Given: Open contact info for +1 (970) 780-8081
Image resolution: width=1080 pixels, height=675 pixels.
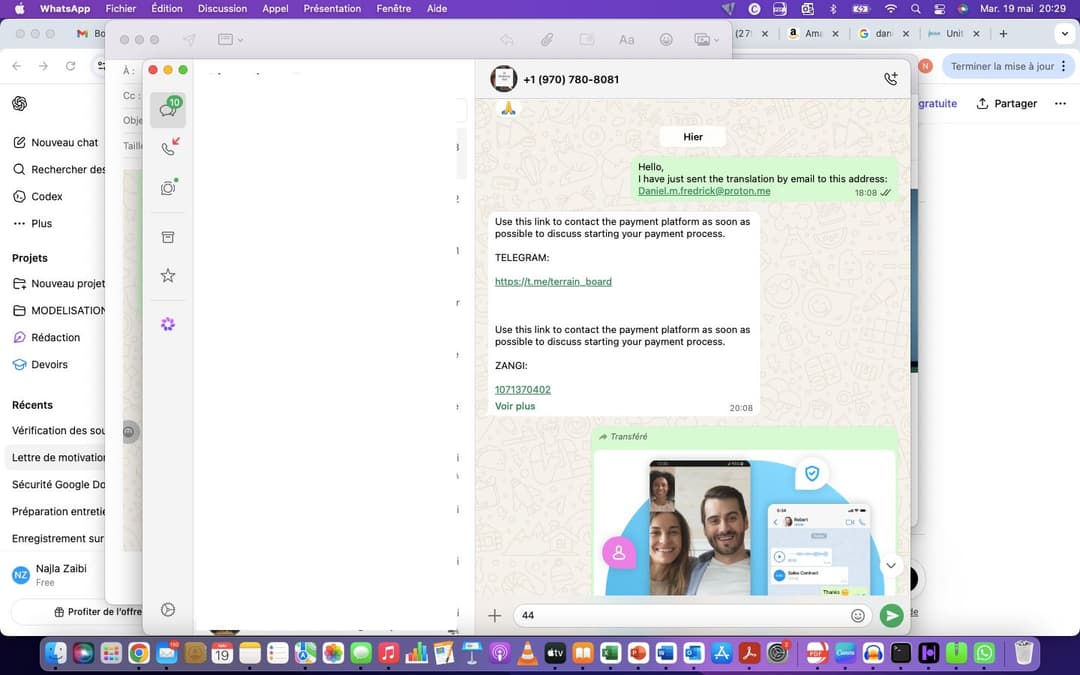Looking at the screenshot, I should click(x=571, y=79).
